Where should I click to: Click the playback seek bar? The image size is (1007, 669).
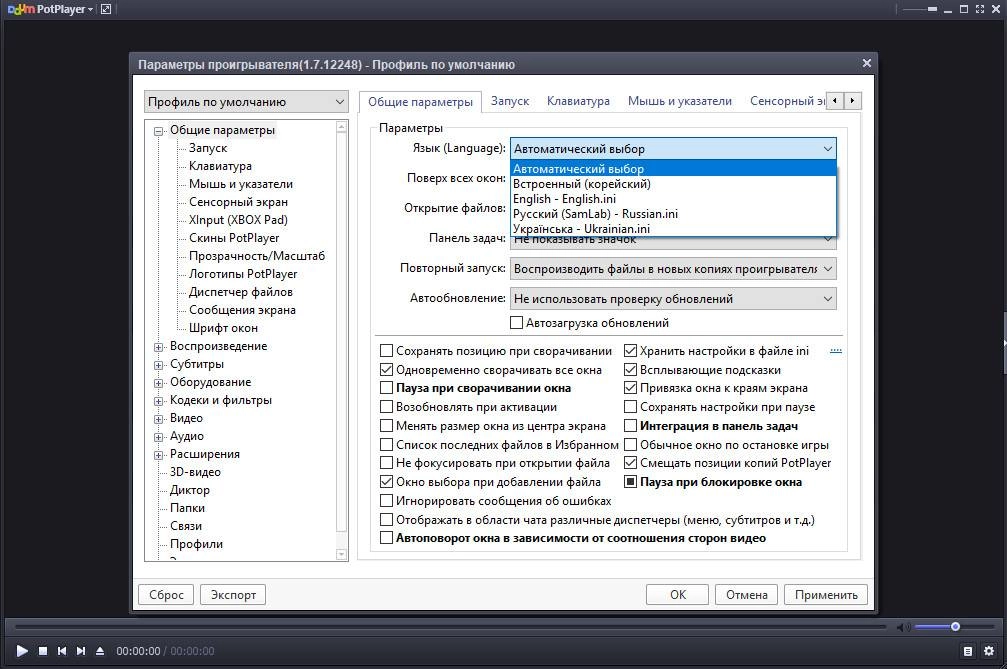tap(450, 627)
